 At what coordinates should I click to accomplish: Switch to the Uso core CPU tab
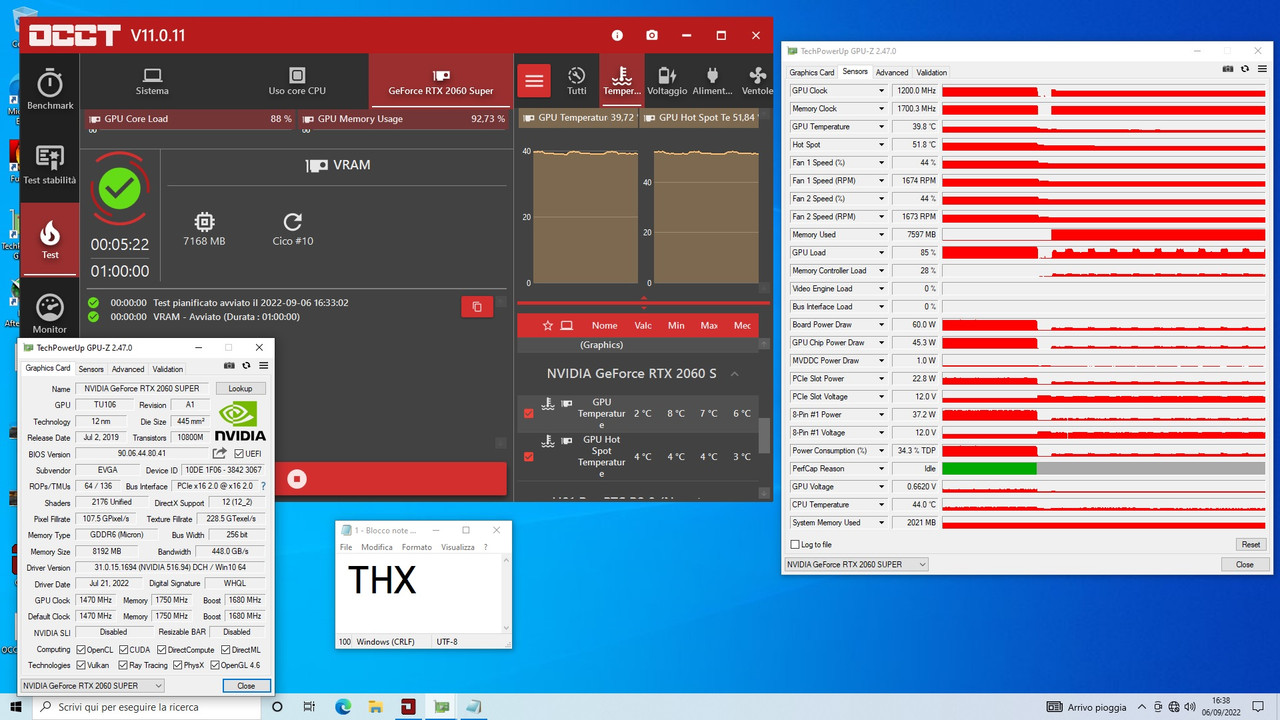[x=297, y=81]
